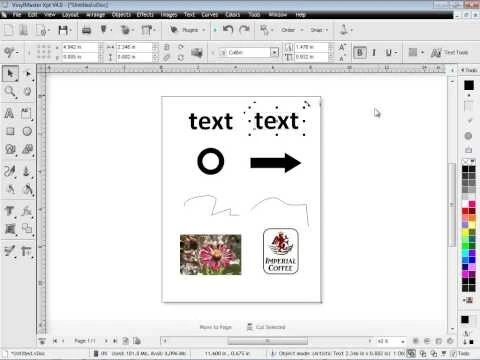Select the arrow Pick tool
The image size is (480, 360).
[10, 73]
